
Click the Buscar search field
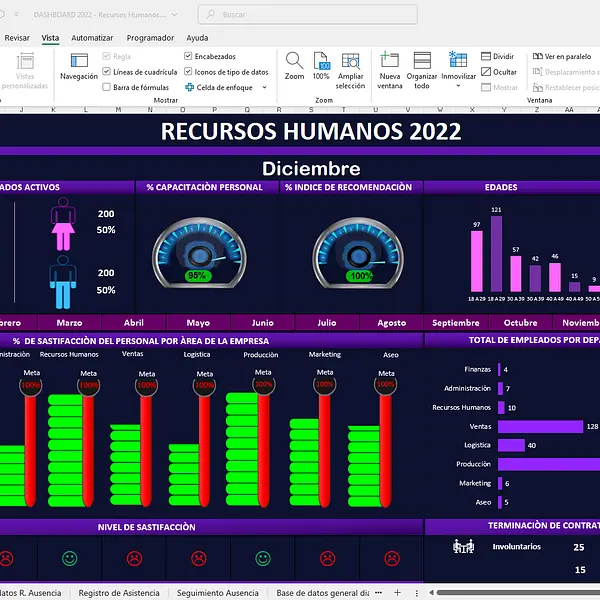308,15
